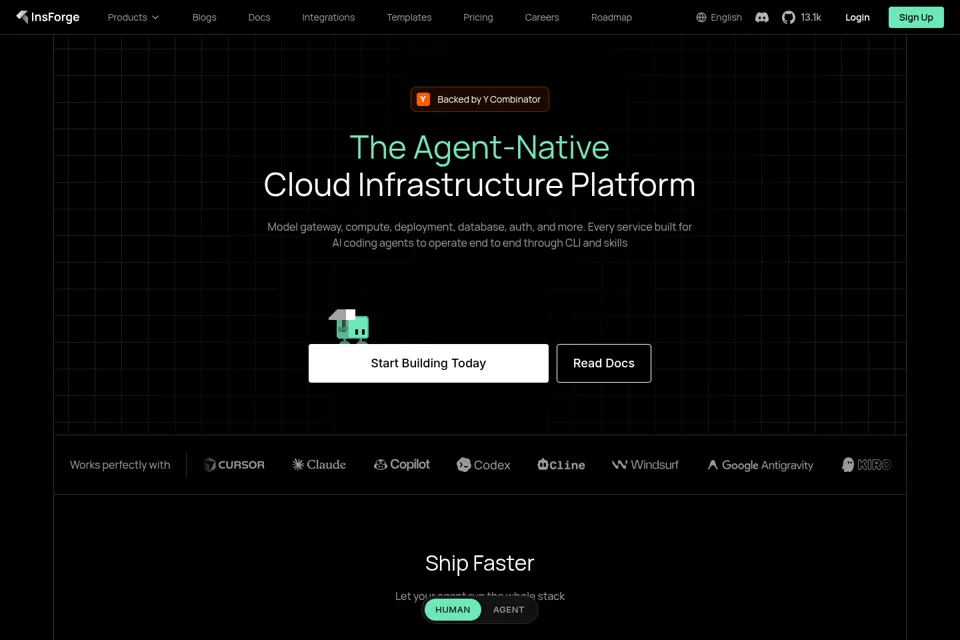Click "Works perfectly with" label
The width and height of the screenshot is (960, 640).
coord(120,465)
